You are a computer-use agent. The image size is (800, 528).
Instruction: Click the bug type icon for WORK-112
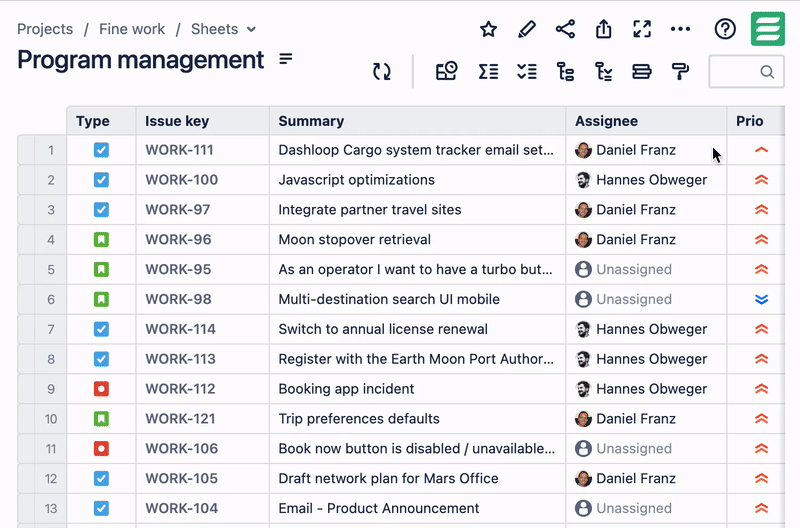tap(101, 389)
